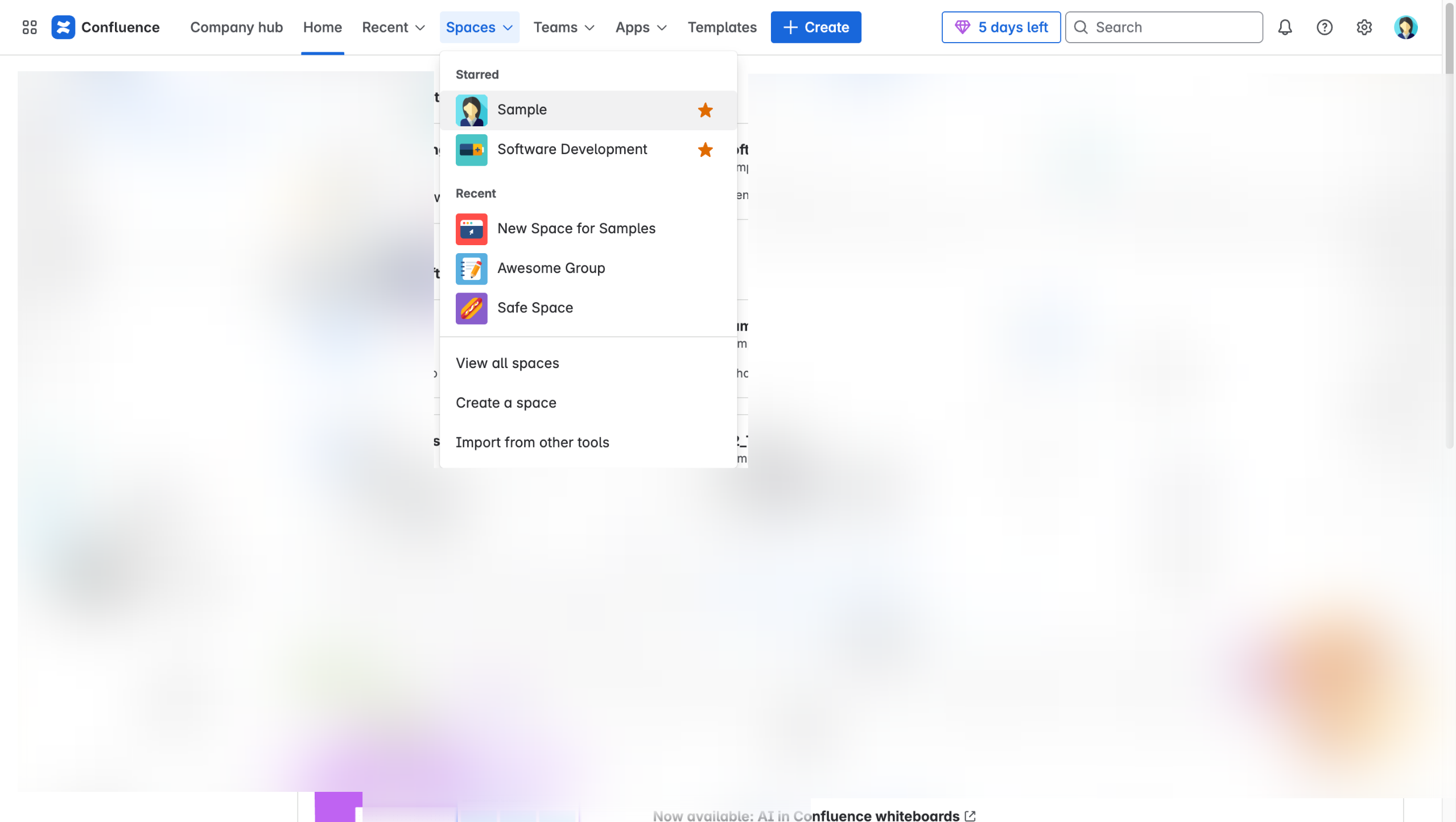1456x822 pixels.
Task: Open New Space for Samples entry
Action: tap(588, 229)
